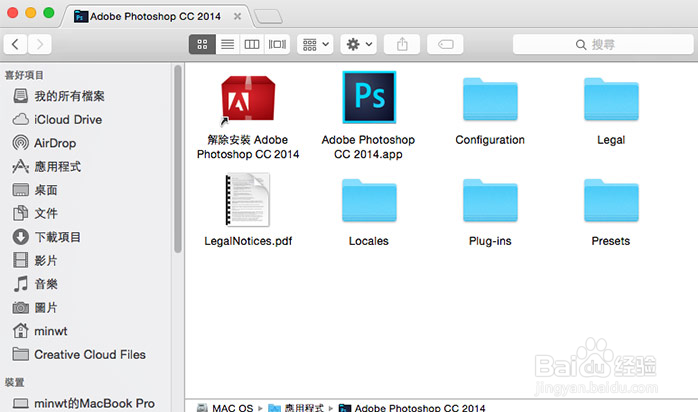Screen dimensions: 698x412
Task: Select the Adobe Photoshop CC 2014.app icon
Action: coord(369,97)
